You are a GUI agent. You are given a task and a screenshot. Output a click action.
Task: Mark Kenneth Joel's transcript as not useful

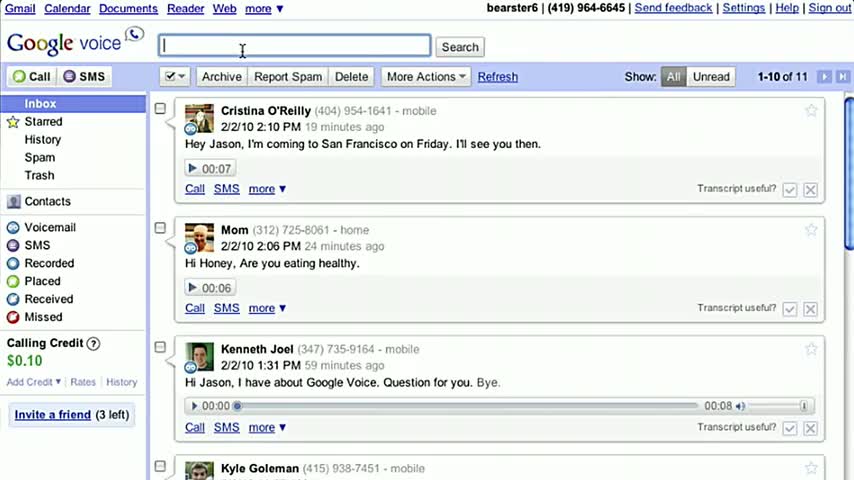(810, 428)
